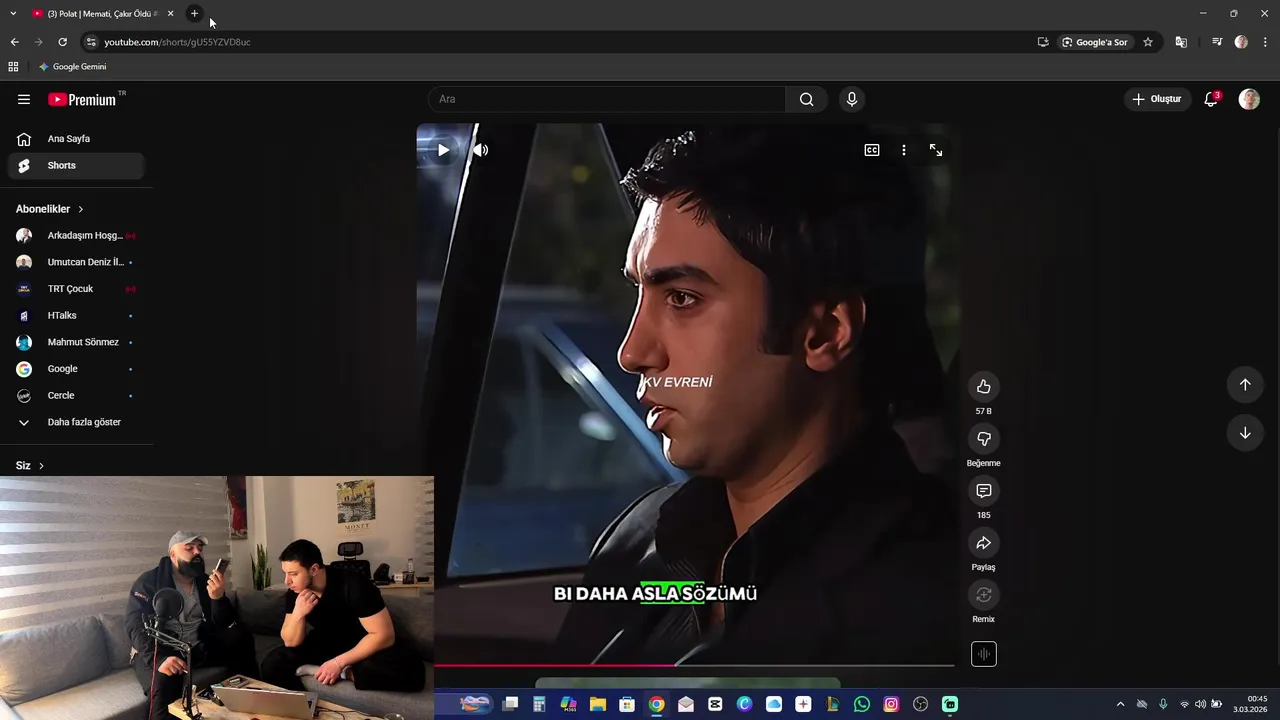Image resolution: width=1280 pixels, height=720 pixels.
Task: Open the YouTube account avatar menu
Action: [x=1249, y=99]
